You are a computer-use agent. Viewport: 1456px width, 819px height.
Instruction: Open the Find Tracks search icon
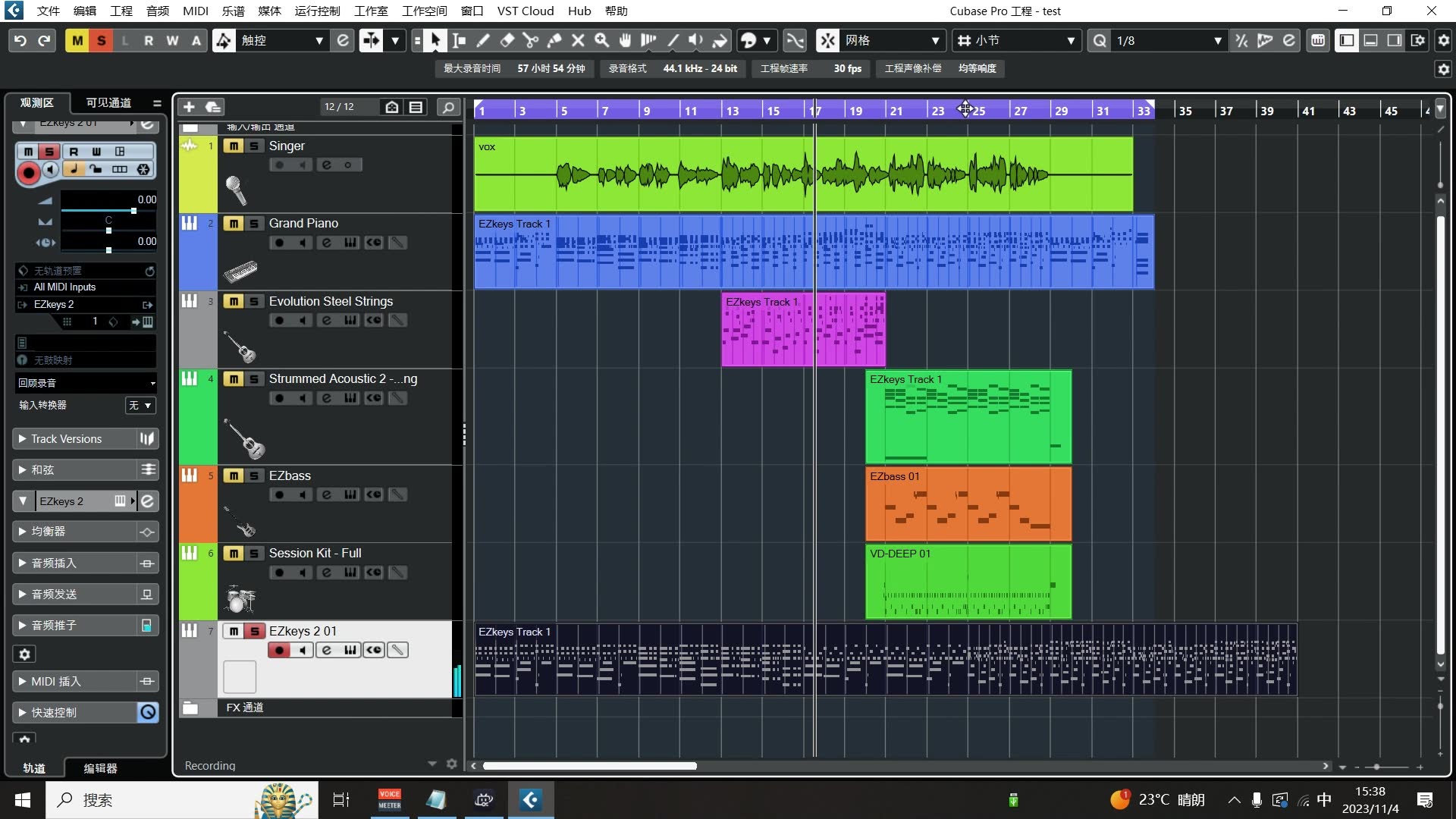click(x=448, y=107)
